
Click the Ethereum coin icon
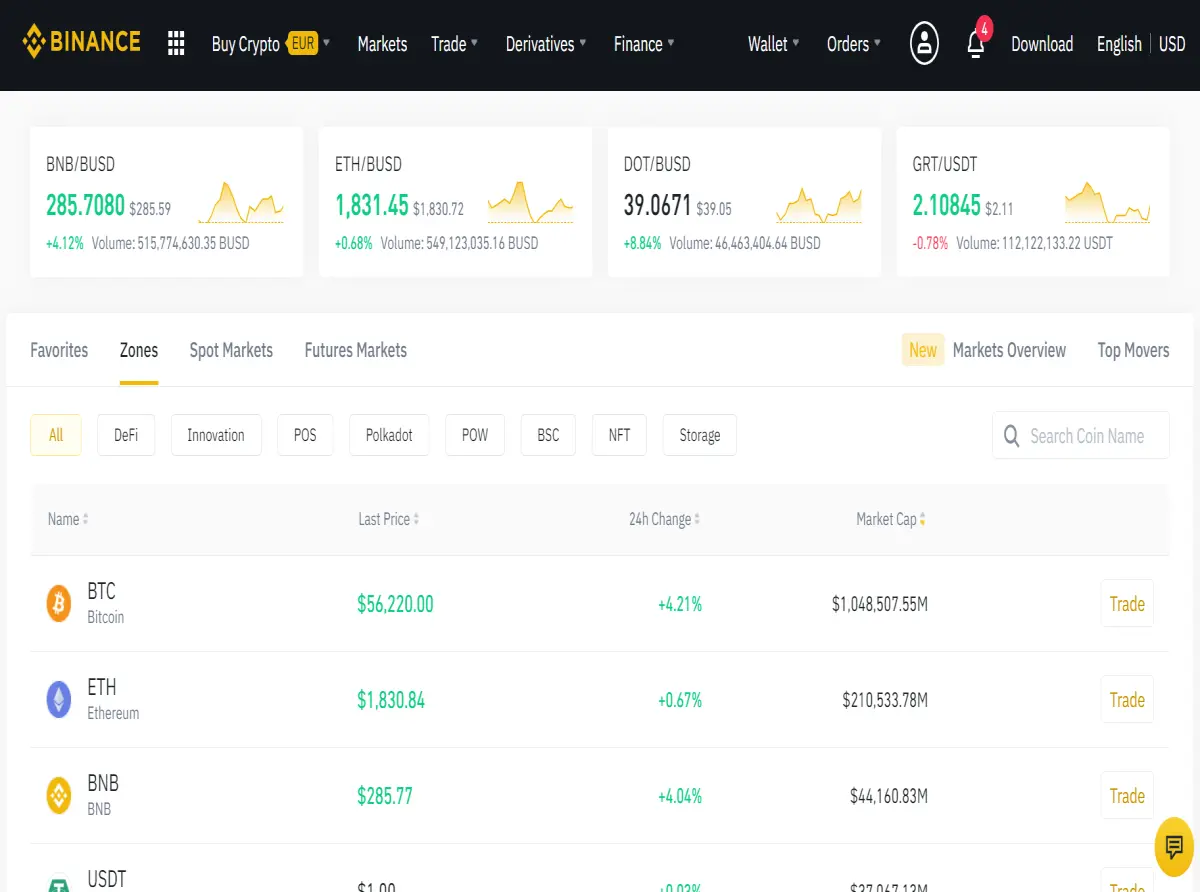click(59, 700)
